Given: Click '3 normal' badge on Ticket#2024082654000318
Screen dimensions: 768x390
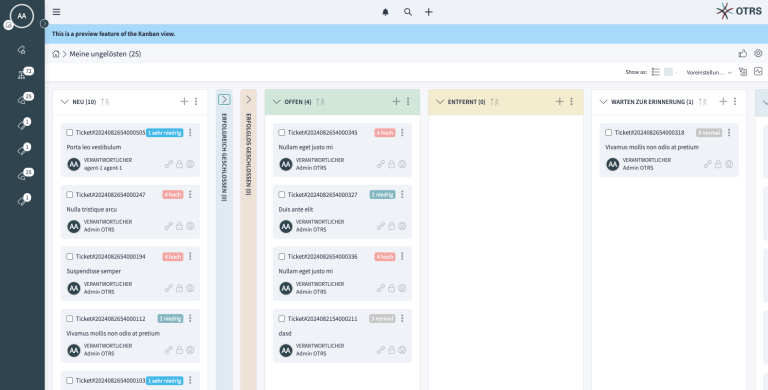Looking at the screenshot, I should pos(709,133).
